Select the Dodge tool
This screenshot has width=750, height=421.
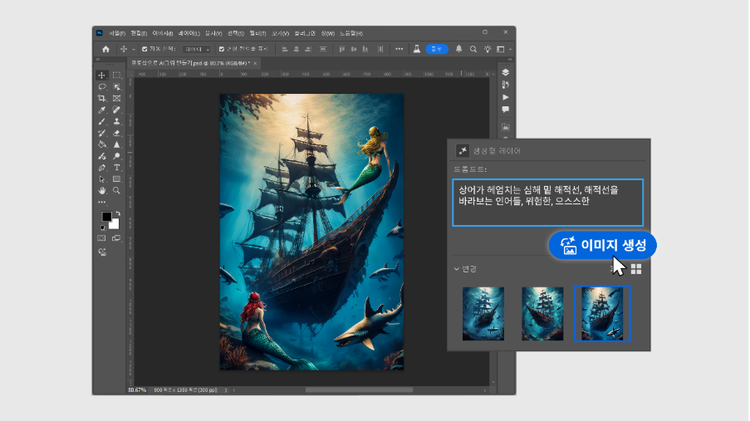coord(116,156)
